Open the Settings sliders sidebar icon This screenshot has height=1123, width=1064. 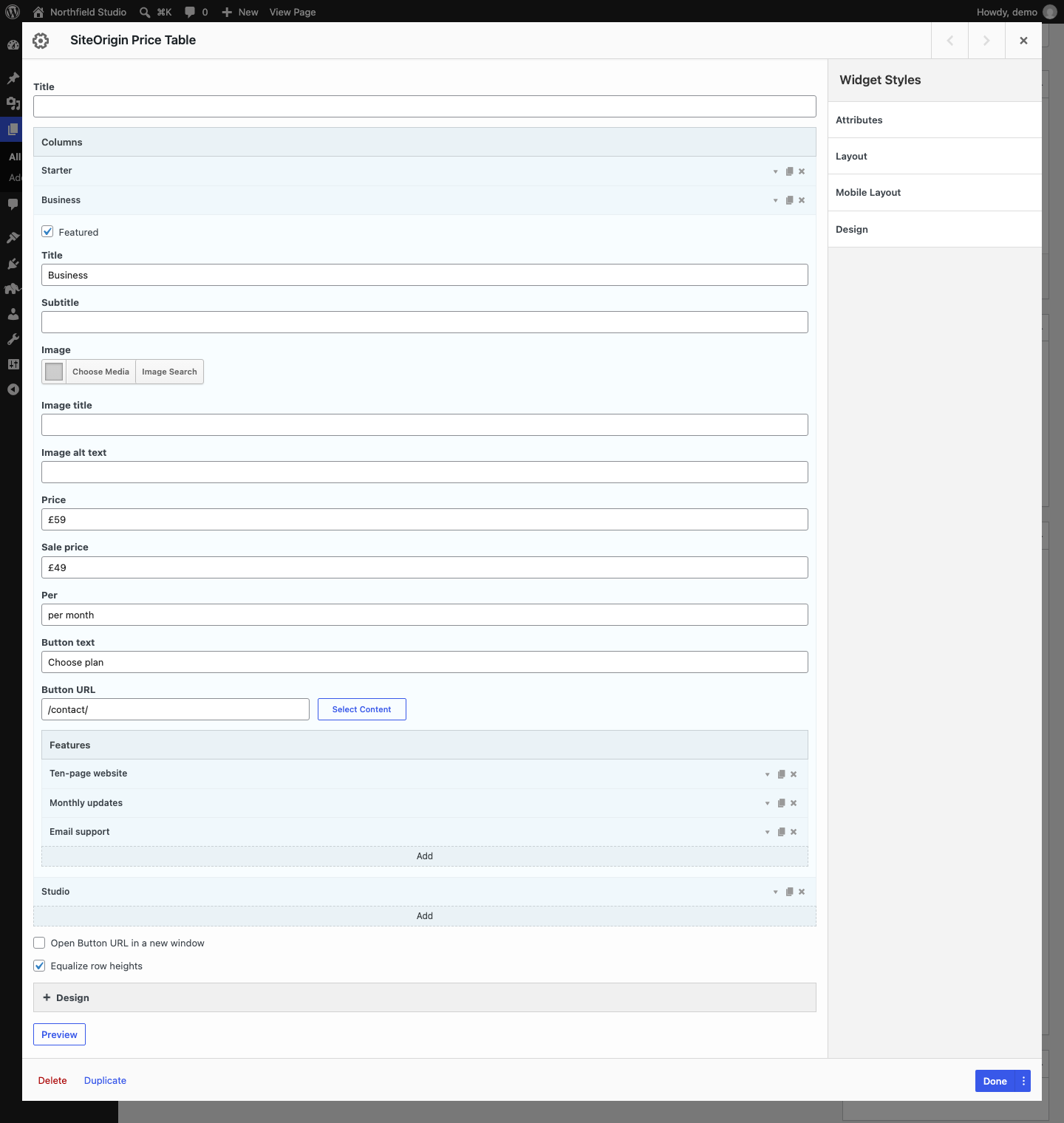tap(13, 364)
